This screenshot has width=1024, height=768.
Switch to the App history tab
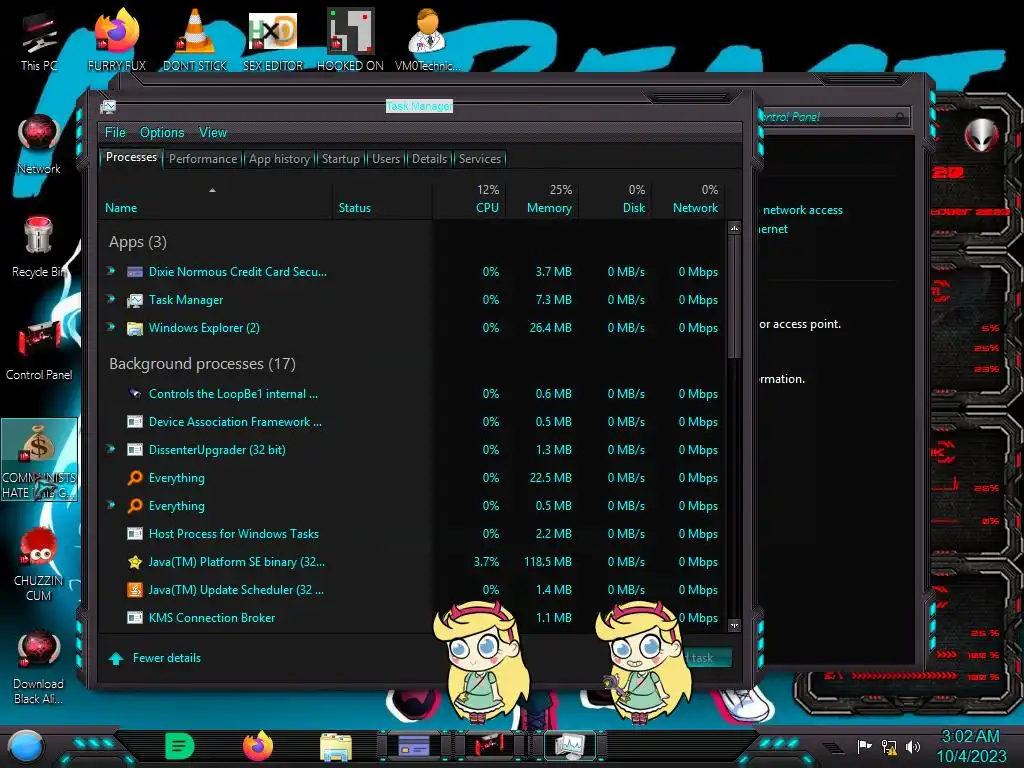tap(280, 159)
